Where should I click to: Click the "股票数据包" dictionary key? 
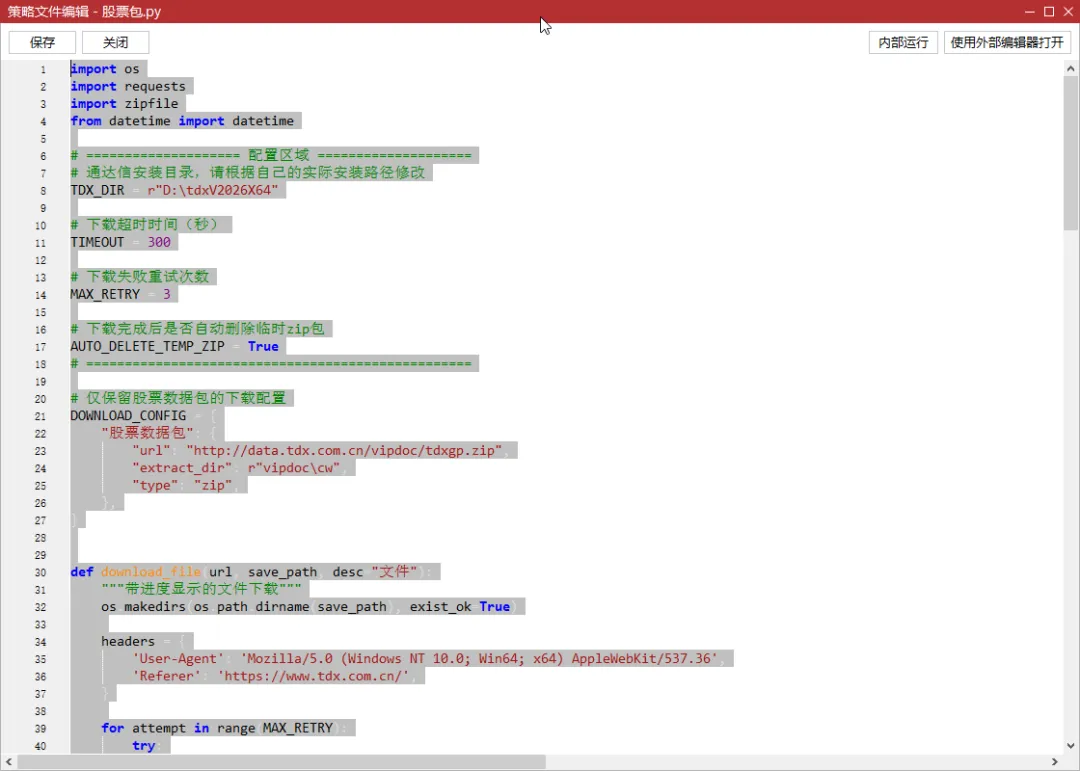147,433
